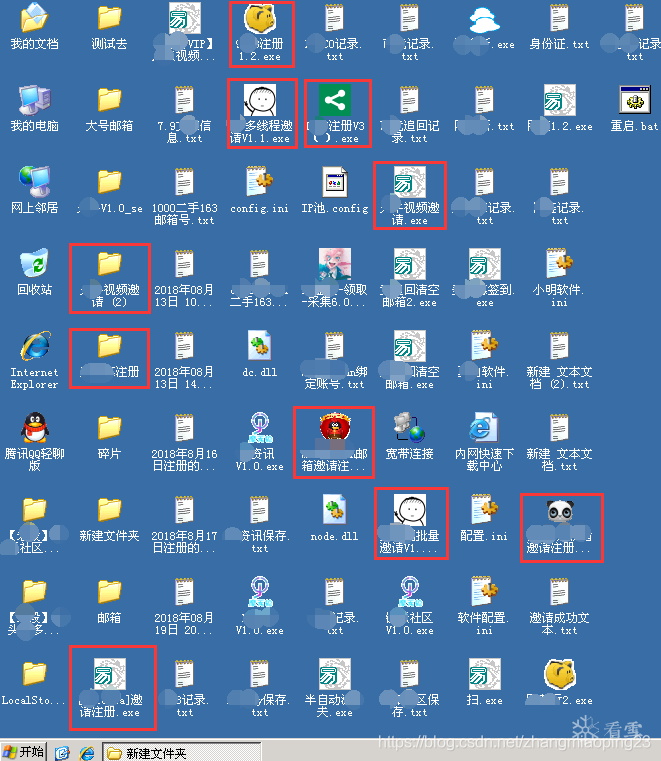661x761 pixels.
Task: Open the 追回记录.txt file
Action: coord(409,115)
